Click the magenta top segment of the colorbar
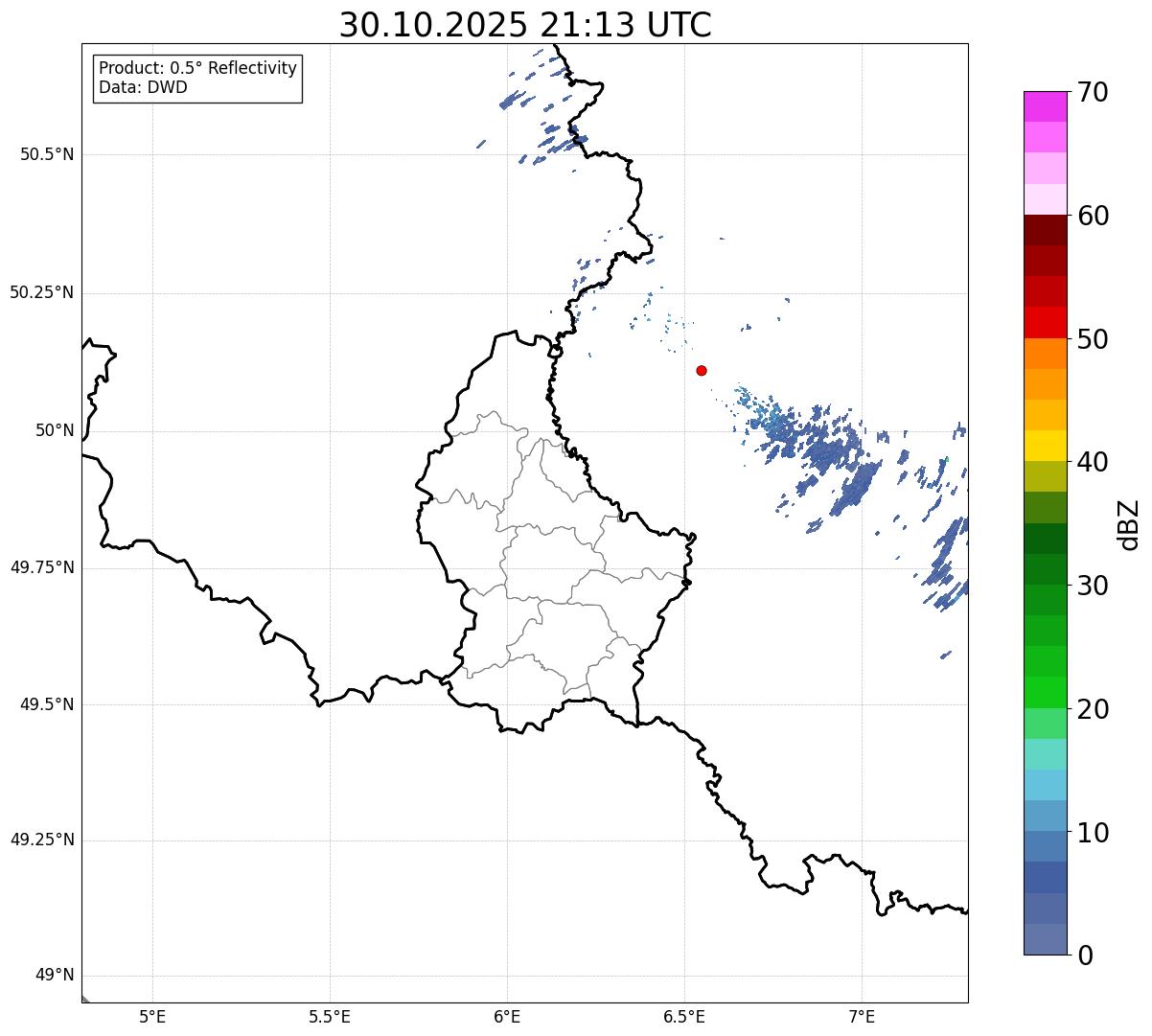Image resolution: width=1152 pixels, height=1036 pixels. click(x=1045, y=106)
